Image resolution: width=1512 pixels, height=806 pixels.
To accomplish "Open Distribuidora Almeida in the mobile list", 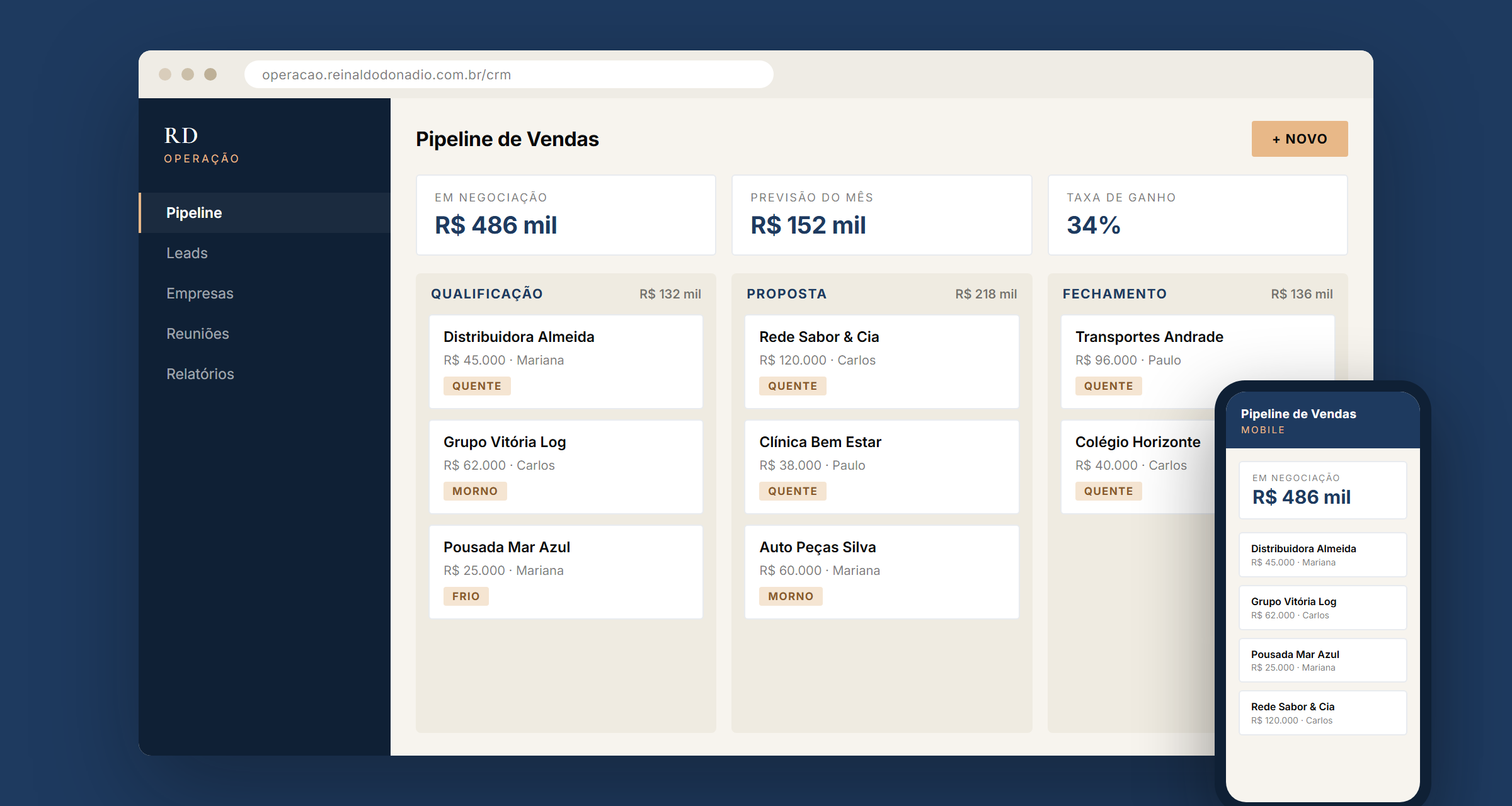I will tap(1323, 555).
